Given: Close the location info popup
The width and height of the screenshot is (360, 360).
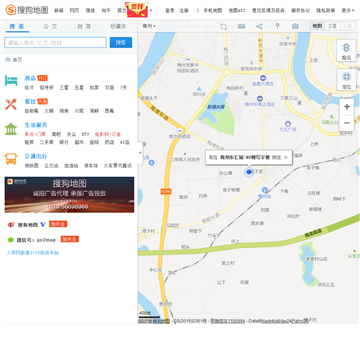Looking at the screenshot, I should [x=286, y=157].
